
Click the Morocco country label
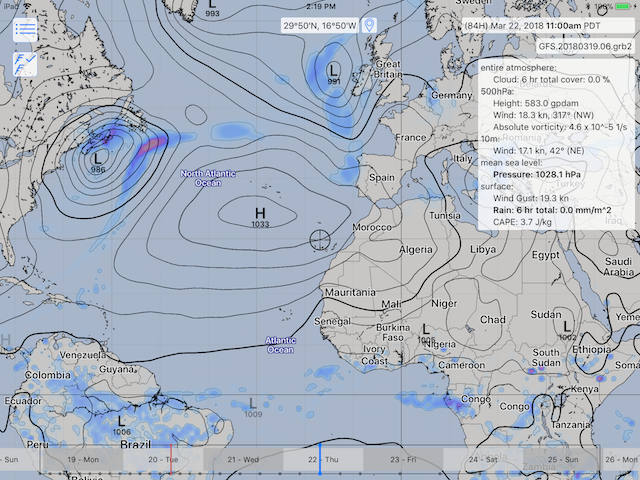[x=372, y=227]
